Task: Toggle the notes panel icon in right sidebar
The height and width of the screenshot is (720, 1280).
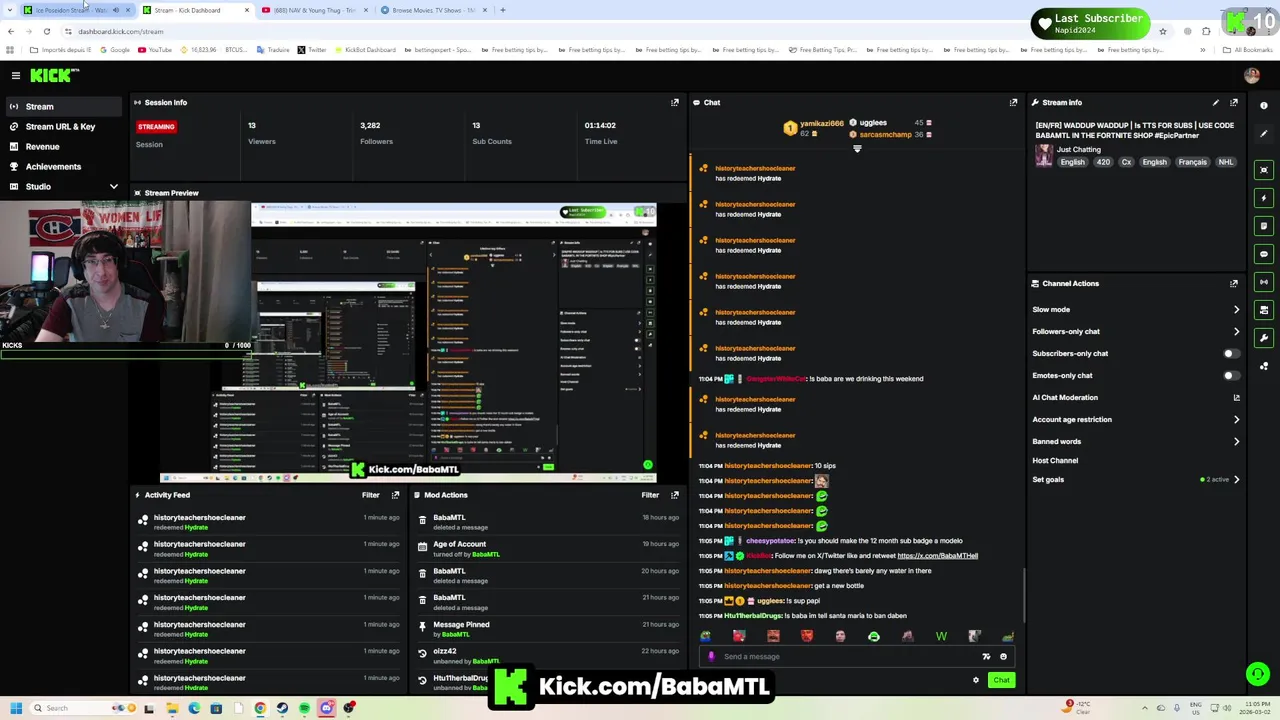Action: tap(1264, 226)
